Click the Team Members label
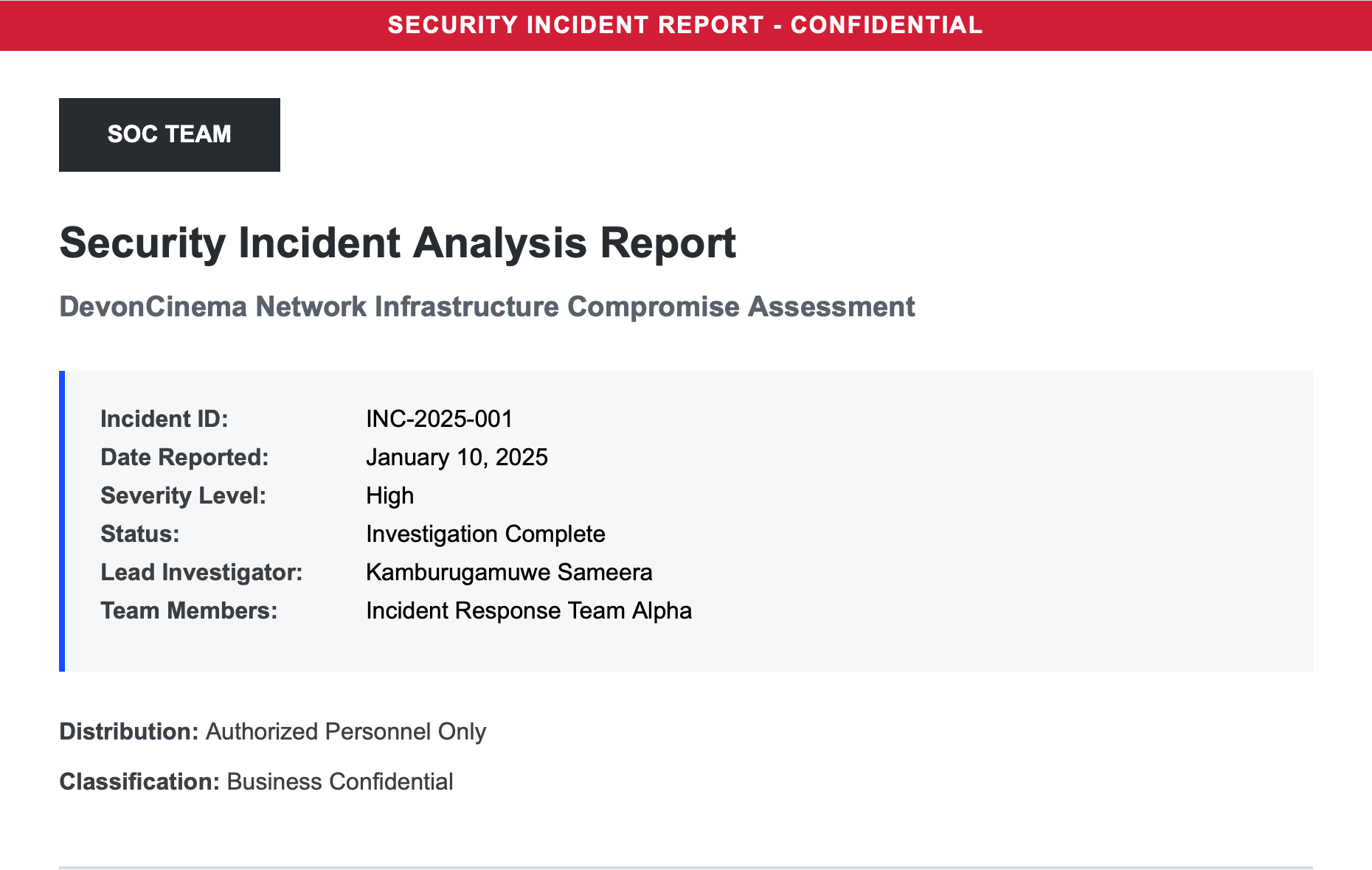The width and height of the screenshot is (1372, 870). 189,610
